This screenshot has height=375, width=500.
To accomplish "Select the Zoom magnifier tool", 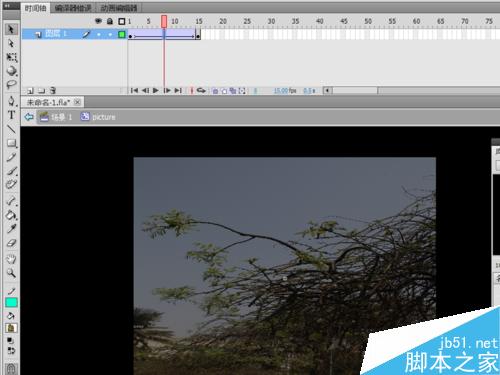I will [x=11, y=273].
